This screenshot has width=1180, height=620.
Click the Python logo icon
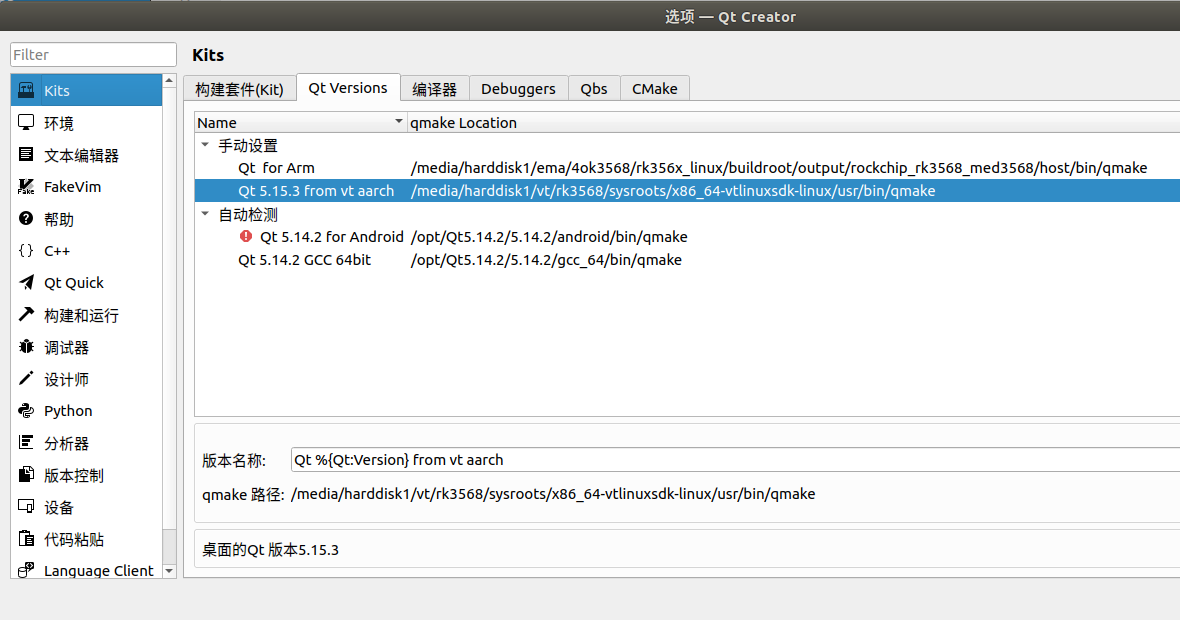click(x=26, y=410)
